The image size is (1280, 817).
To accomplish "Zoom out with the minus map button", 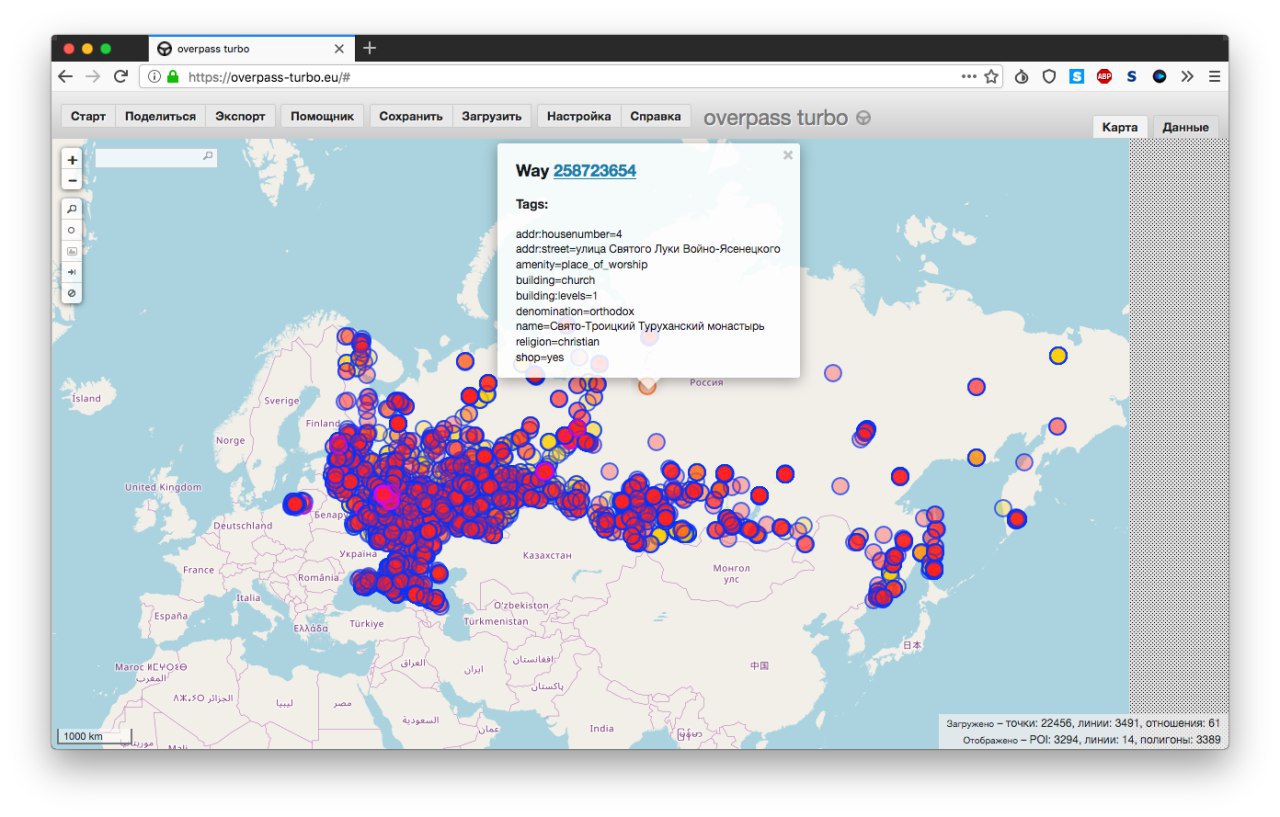I will click(x=72, y=180).
